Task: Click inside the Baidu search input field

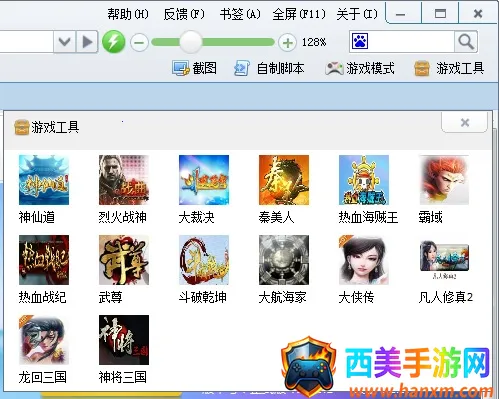Action: click(411, 42)
